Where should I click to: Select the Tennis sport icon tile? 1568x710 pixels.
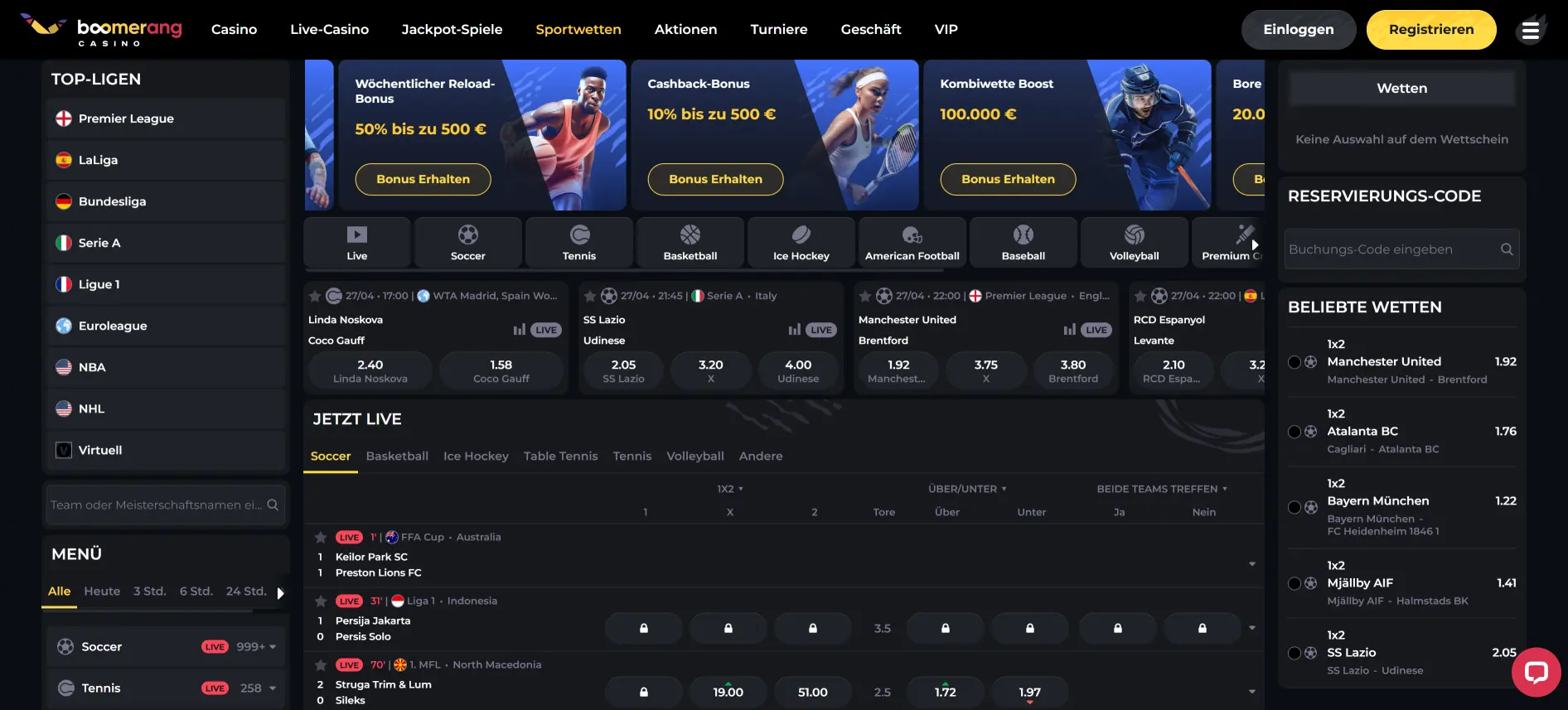pyautogui.click(x=579, y=242)
